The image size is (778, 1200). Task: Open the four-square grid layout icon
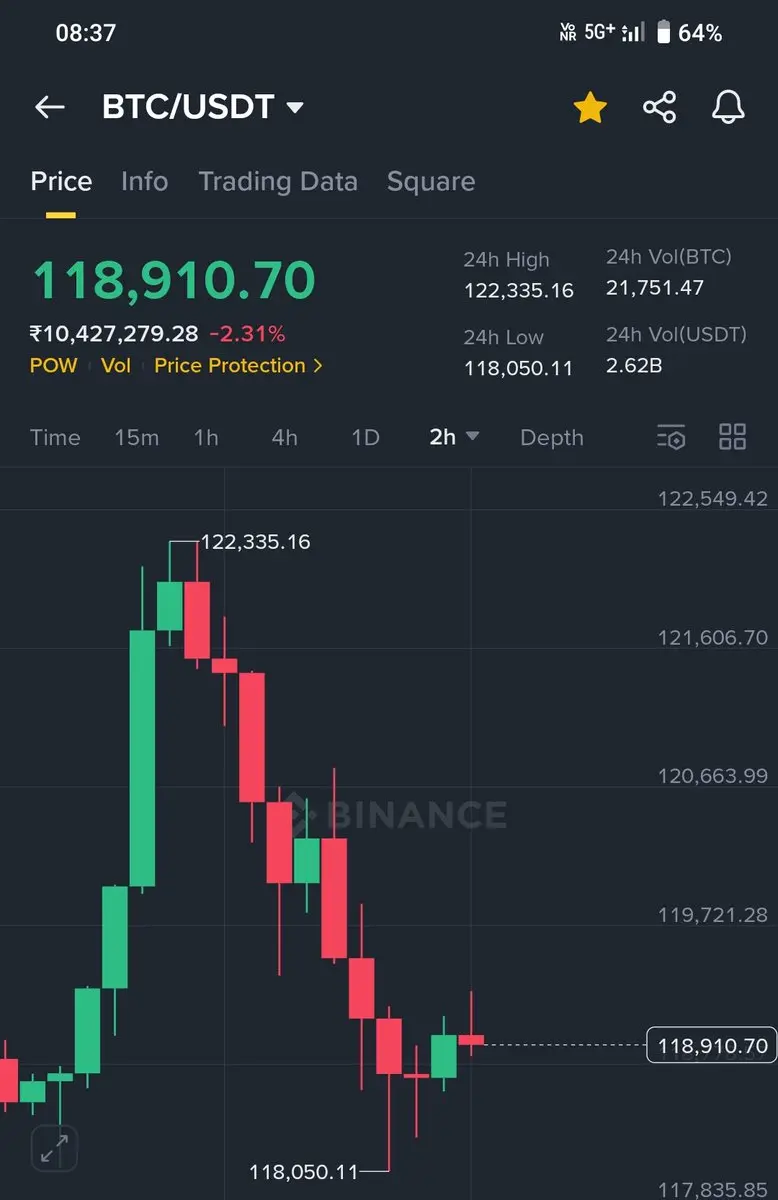click(733, 437)
